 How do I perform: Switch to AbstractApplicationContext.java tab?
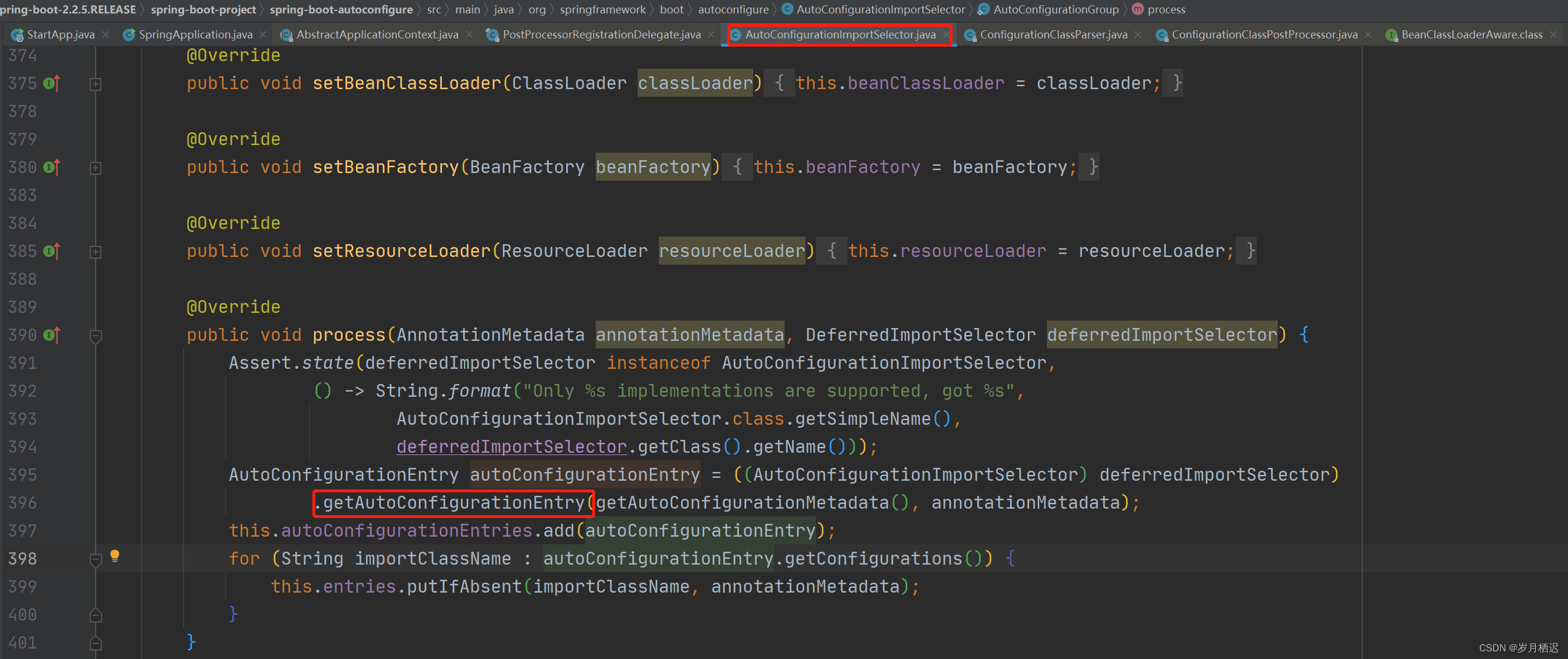click(x=376, y=35)
